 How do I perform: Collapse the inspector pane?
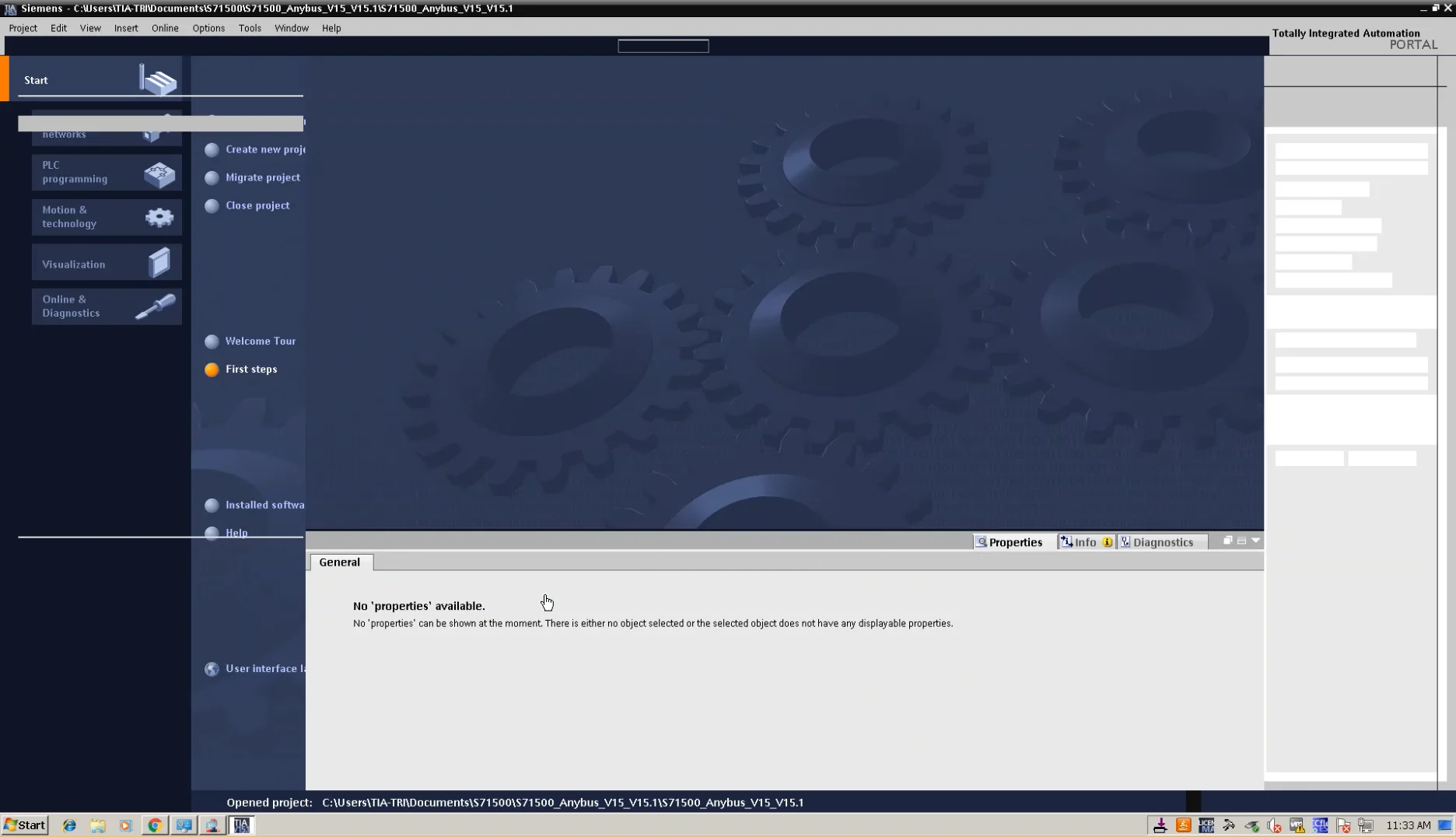click(x=1241, y=541)
